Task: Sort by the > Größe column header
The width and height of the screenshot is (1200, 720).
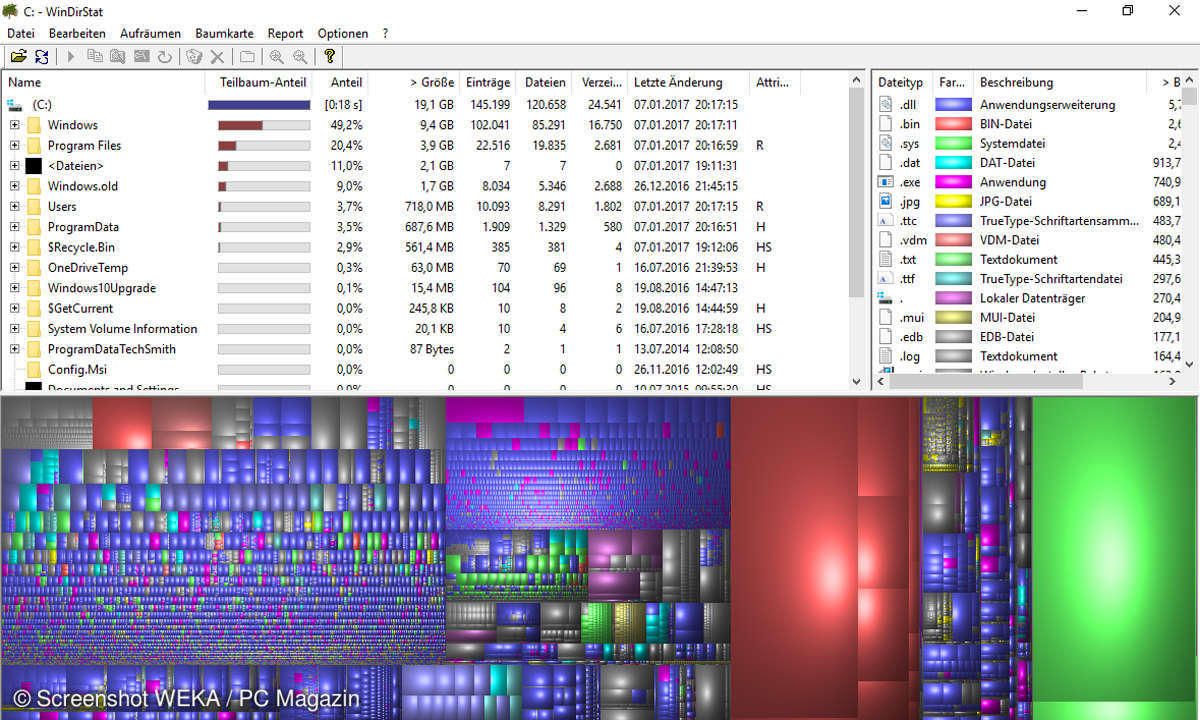Action: (x=415, y=82)
